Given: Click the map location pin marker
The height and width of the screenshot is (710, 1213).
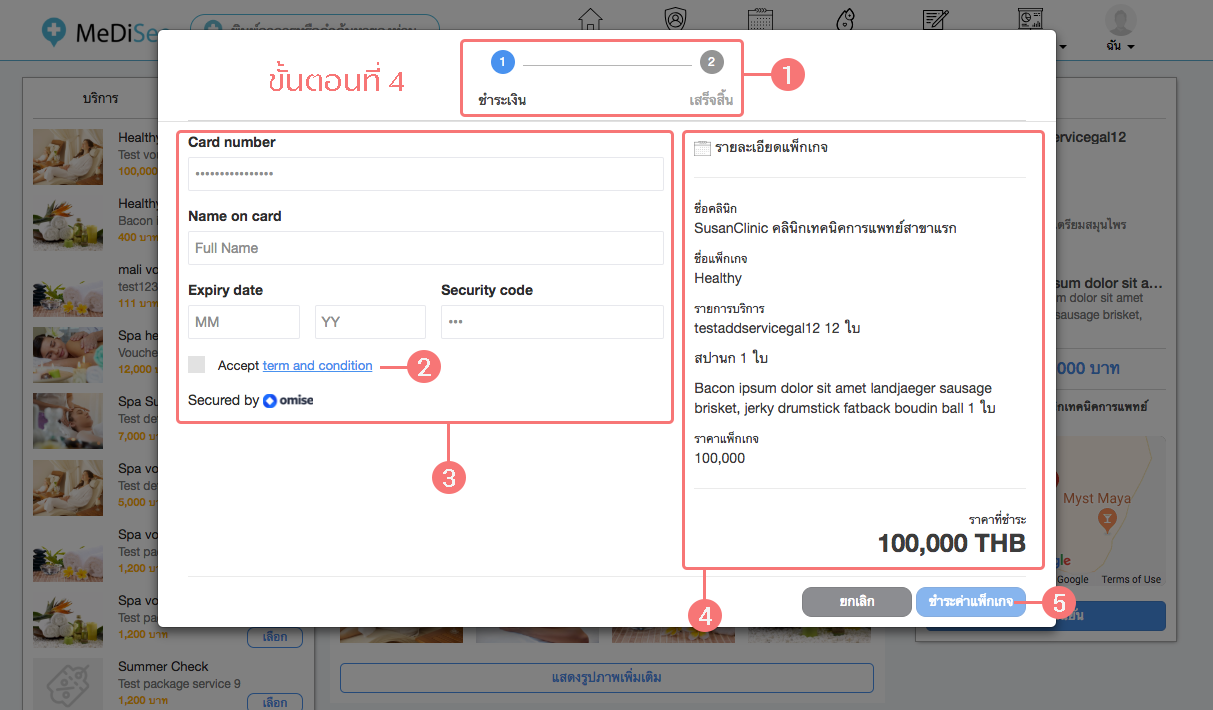Looking at the screenshot, I should click(1106, 518).
